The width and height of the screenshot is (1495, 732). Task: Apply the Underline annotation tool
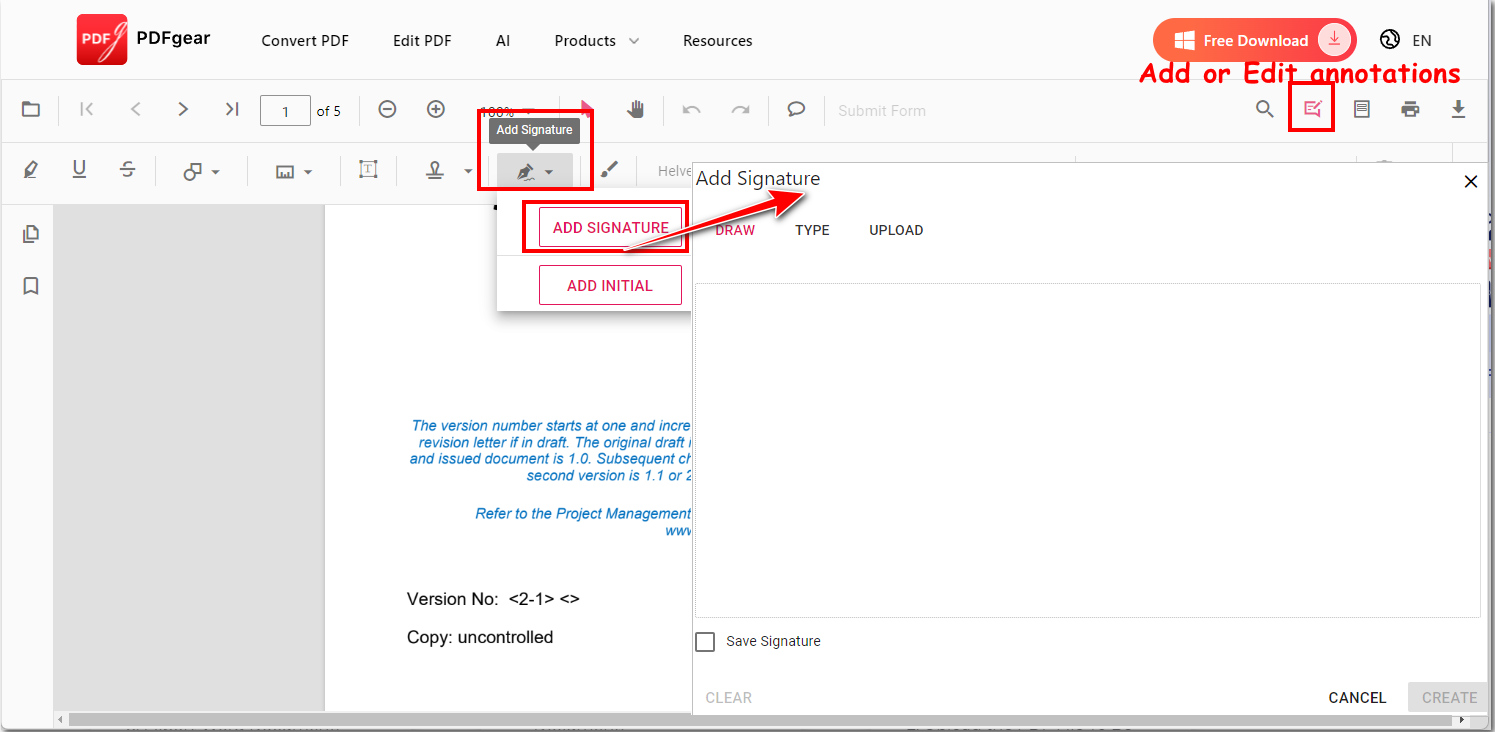[x=79, y=170]
